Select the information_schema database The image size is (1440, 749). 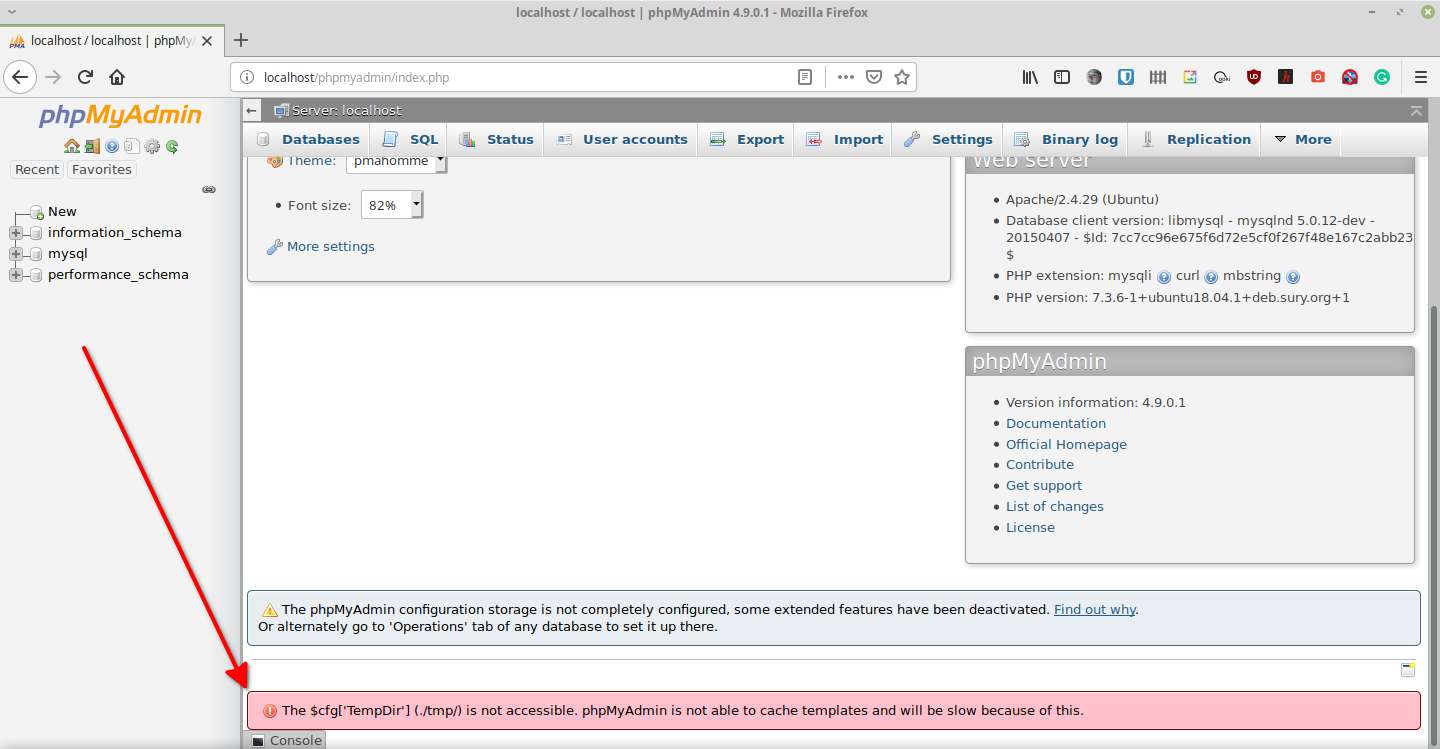pyautogui.click(x=115, y=233)
